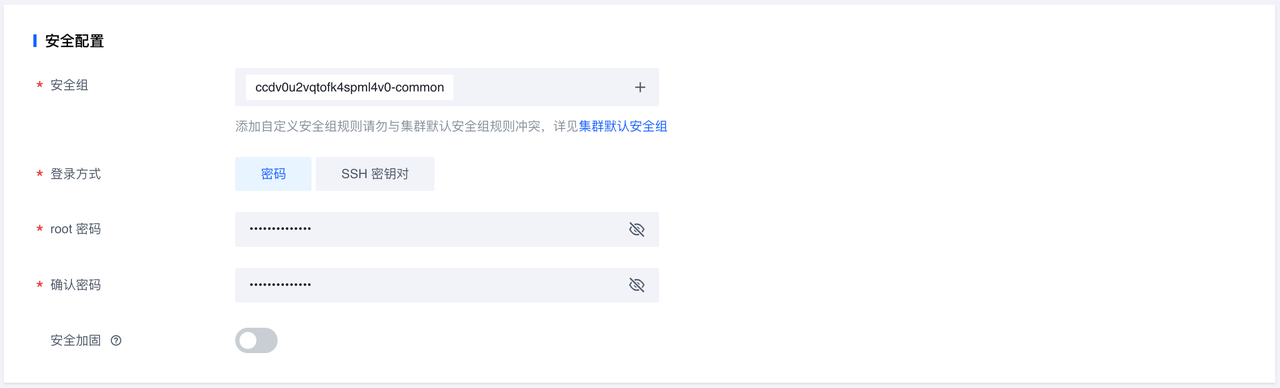1280x388 pixels.
Task: Click empty area of the 安全组 selector box
Action: point(540,87)
